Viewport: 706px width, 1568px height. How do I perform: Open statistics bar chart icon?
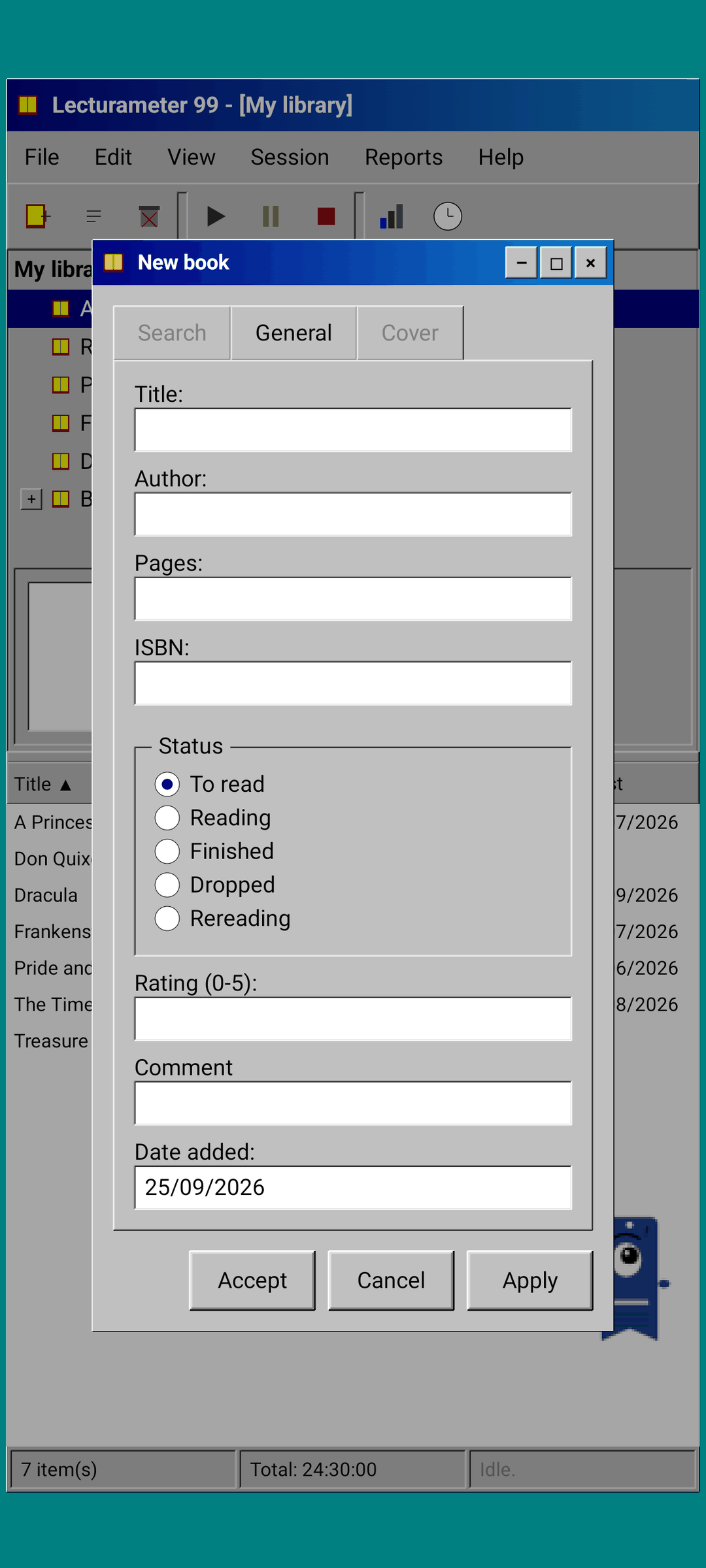point(392,216)
